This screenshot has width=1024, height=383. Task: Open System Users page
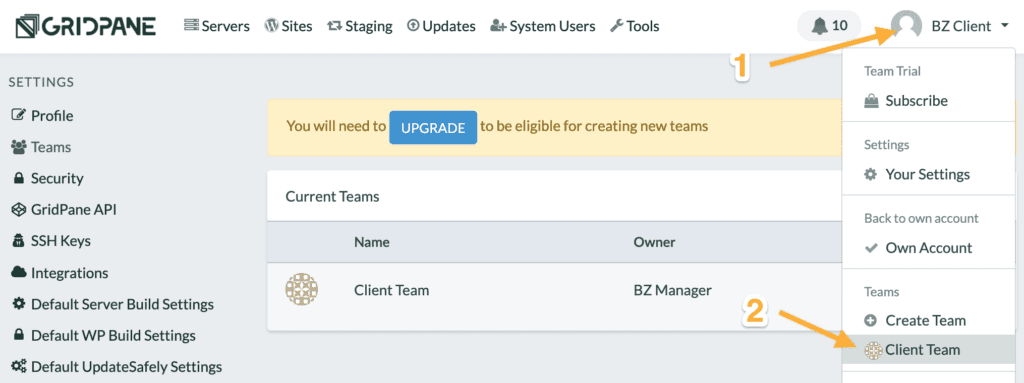(543, 26)
